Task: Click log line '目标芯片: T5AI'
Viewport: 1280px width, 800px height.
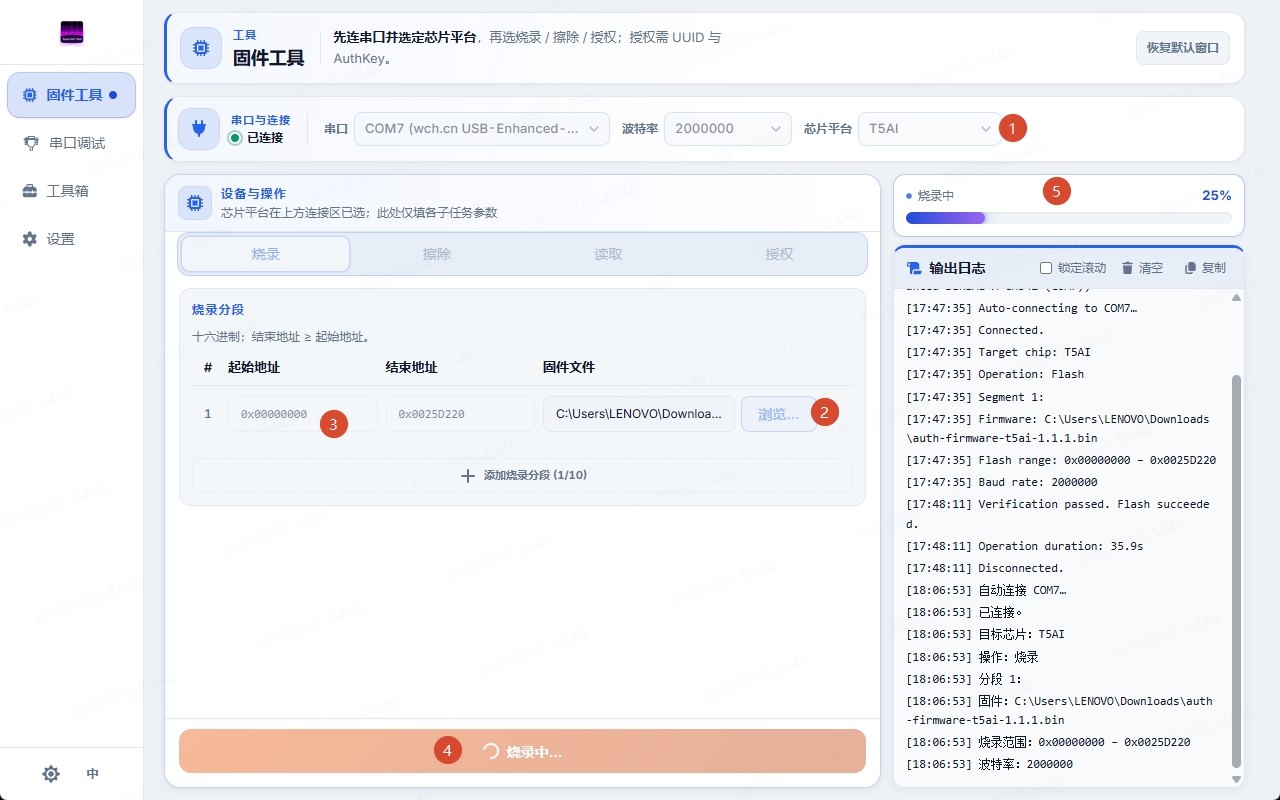Action: [x=986, y=634]
